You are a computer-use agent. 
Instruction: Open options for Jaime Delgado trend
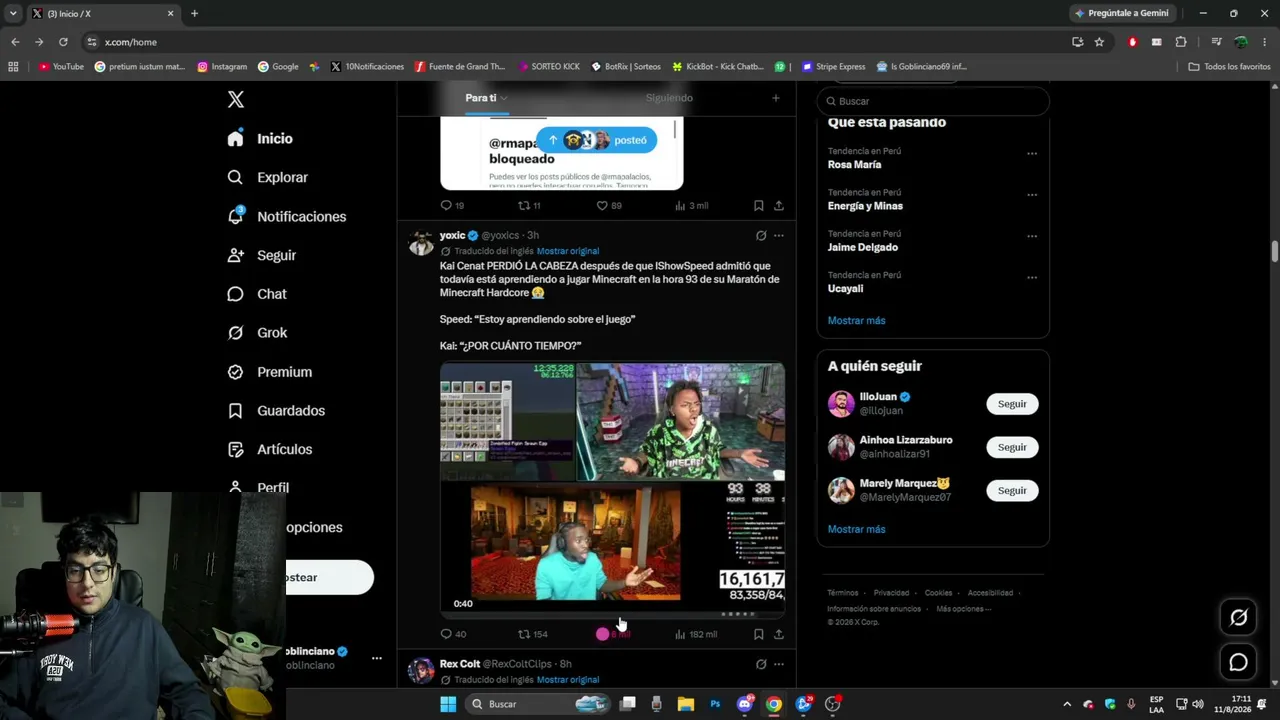pyautogui.click(x=1032, y=237)
